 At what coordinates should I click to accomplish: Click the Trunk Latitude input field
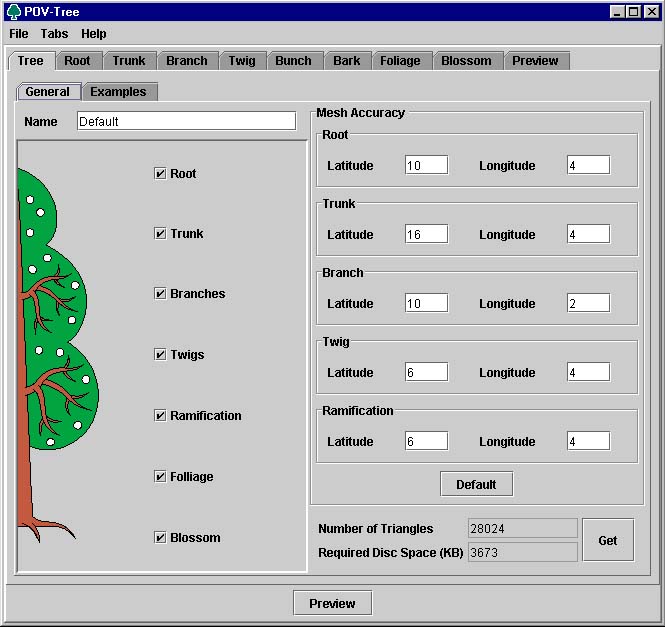click(x=426, y=234)
